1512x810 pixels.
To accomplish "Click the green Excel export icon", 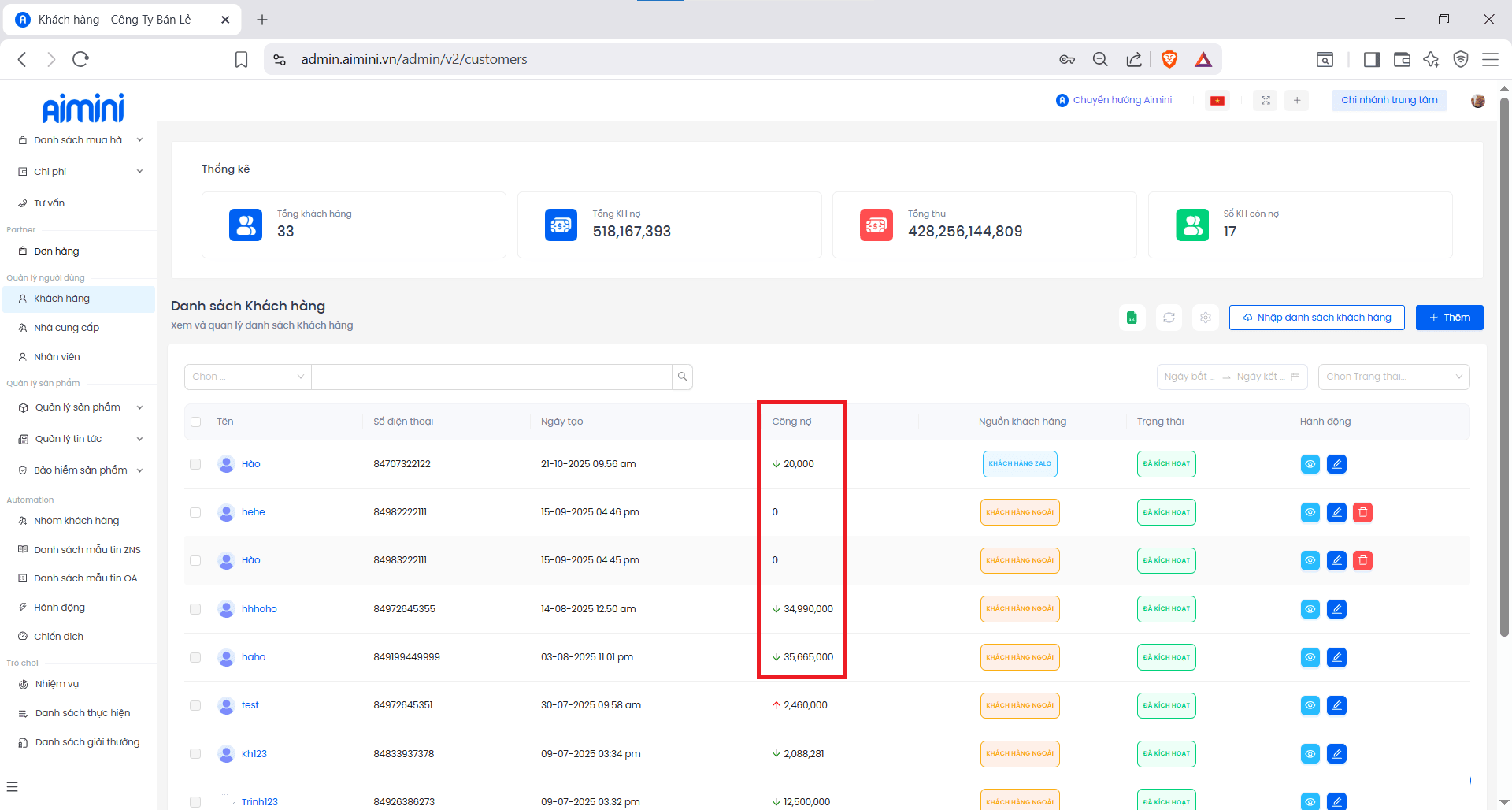I will (x=1132, y=318).
